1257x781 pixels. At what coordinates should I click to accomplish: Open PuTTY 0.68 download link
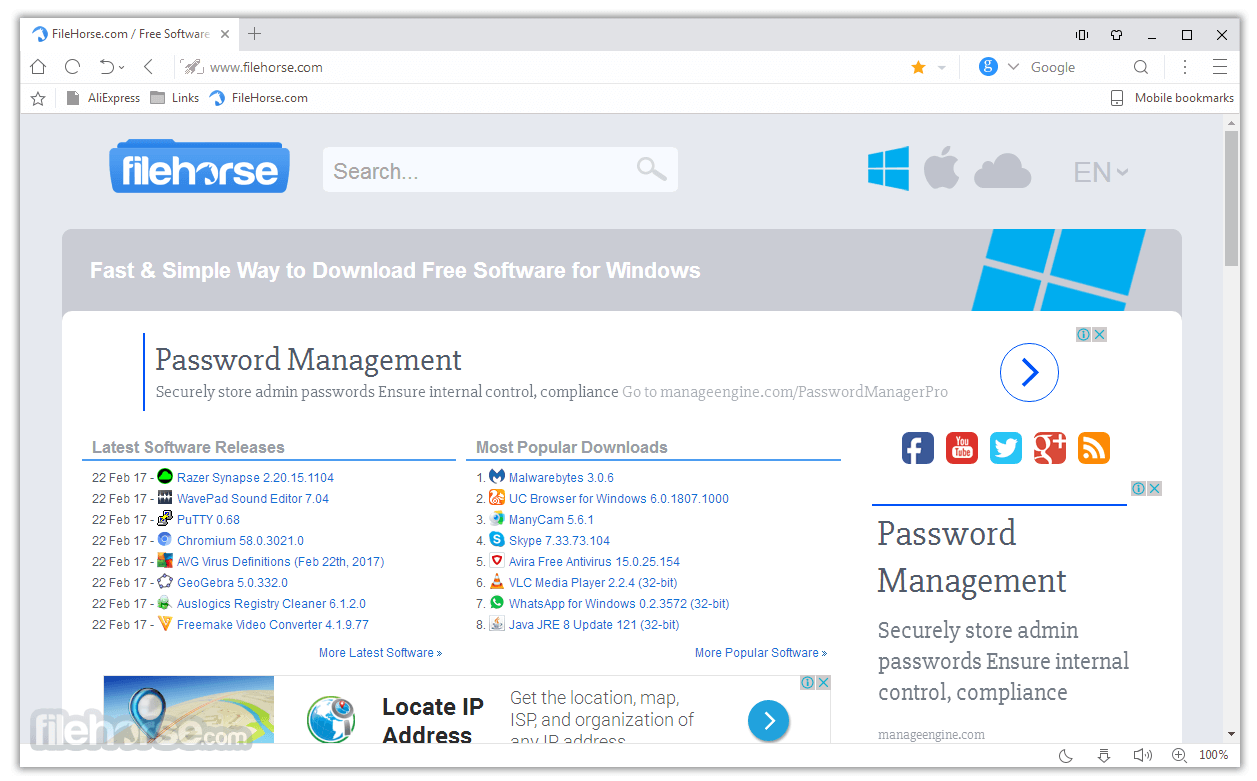coord(208,520)
